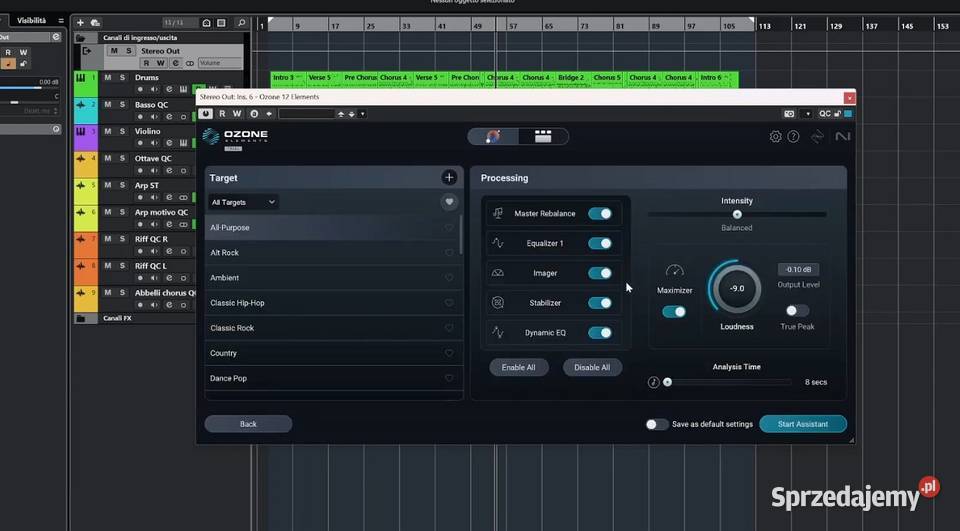The width and height of the screenshot is (960, 531).
Task: Open dropdown next to snapshot camera icon
Action: pos(808,114)
